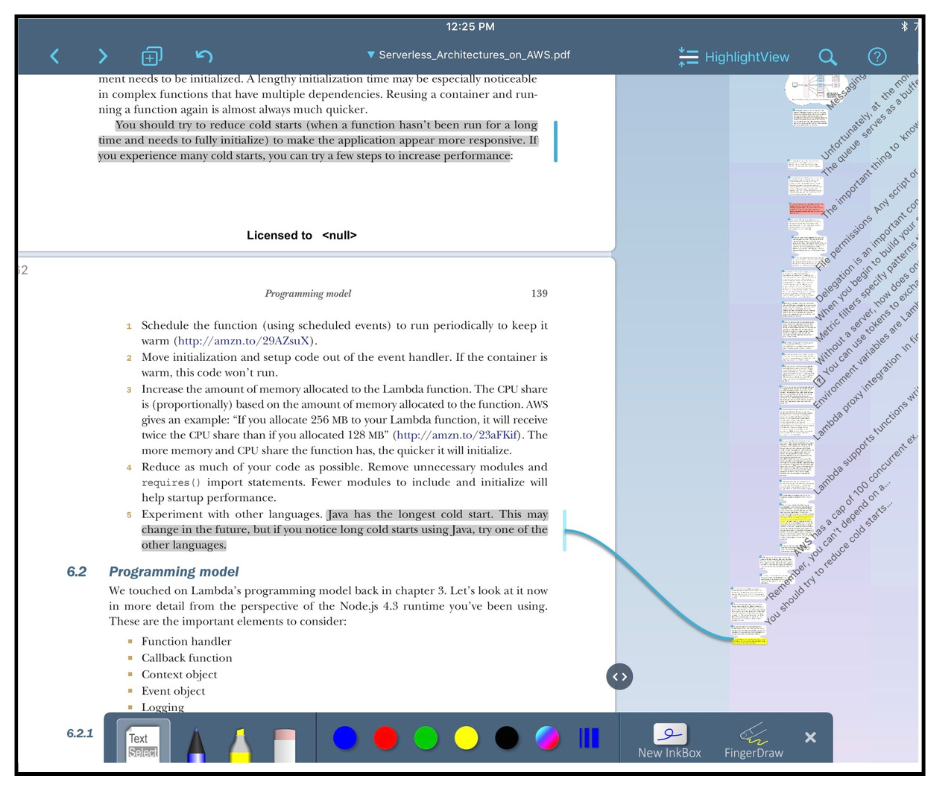Activate the Text Select tool

pos(143,741)
